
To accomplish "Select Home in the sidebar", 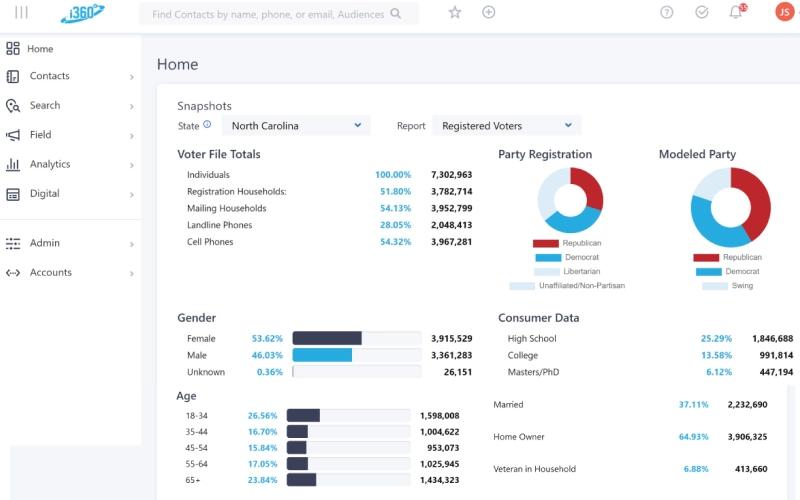I will click(40, 49).
